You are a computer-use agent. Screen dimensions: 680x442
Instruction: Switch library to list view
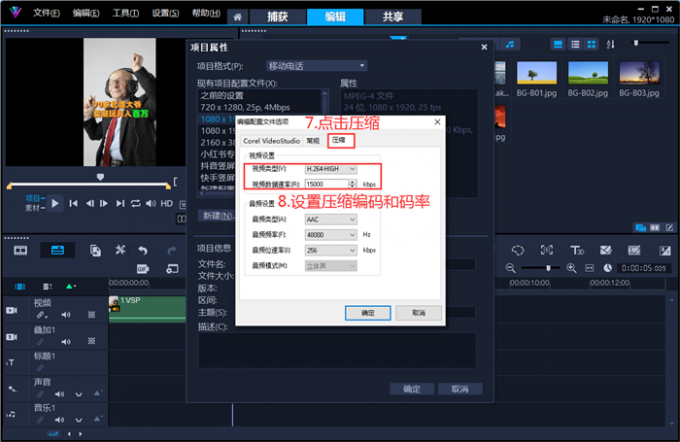(575, 44)
